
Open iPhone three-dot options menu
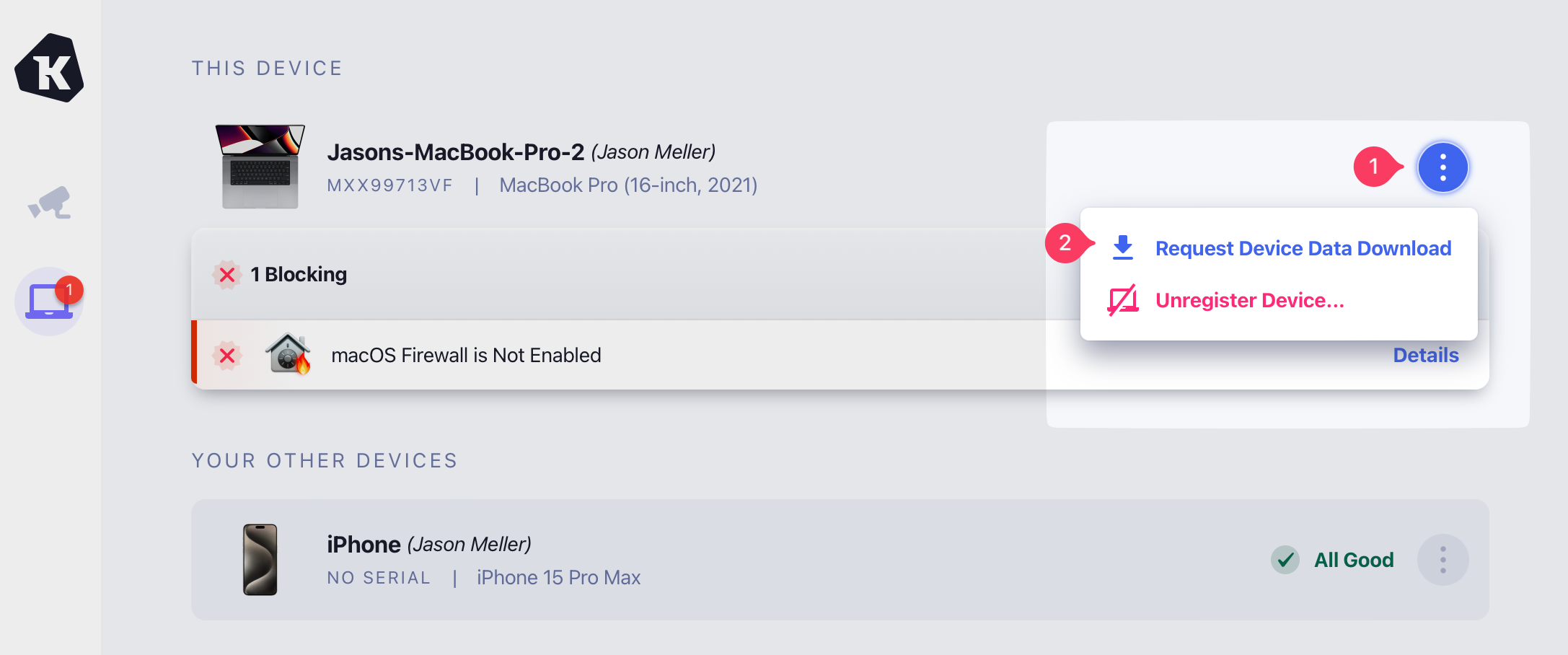tap(1443, 560)
